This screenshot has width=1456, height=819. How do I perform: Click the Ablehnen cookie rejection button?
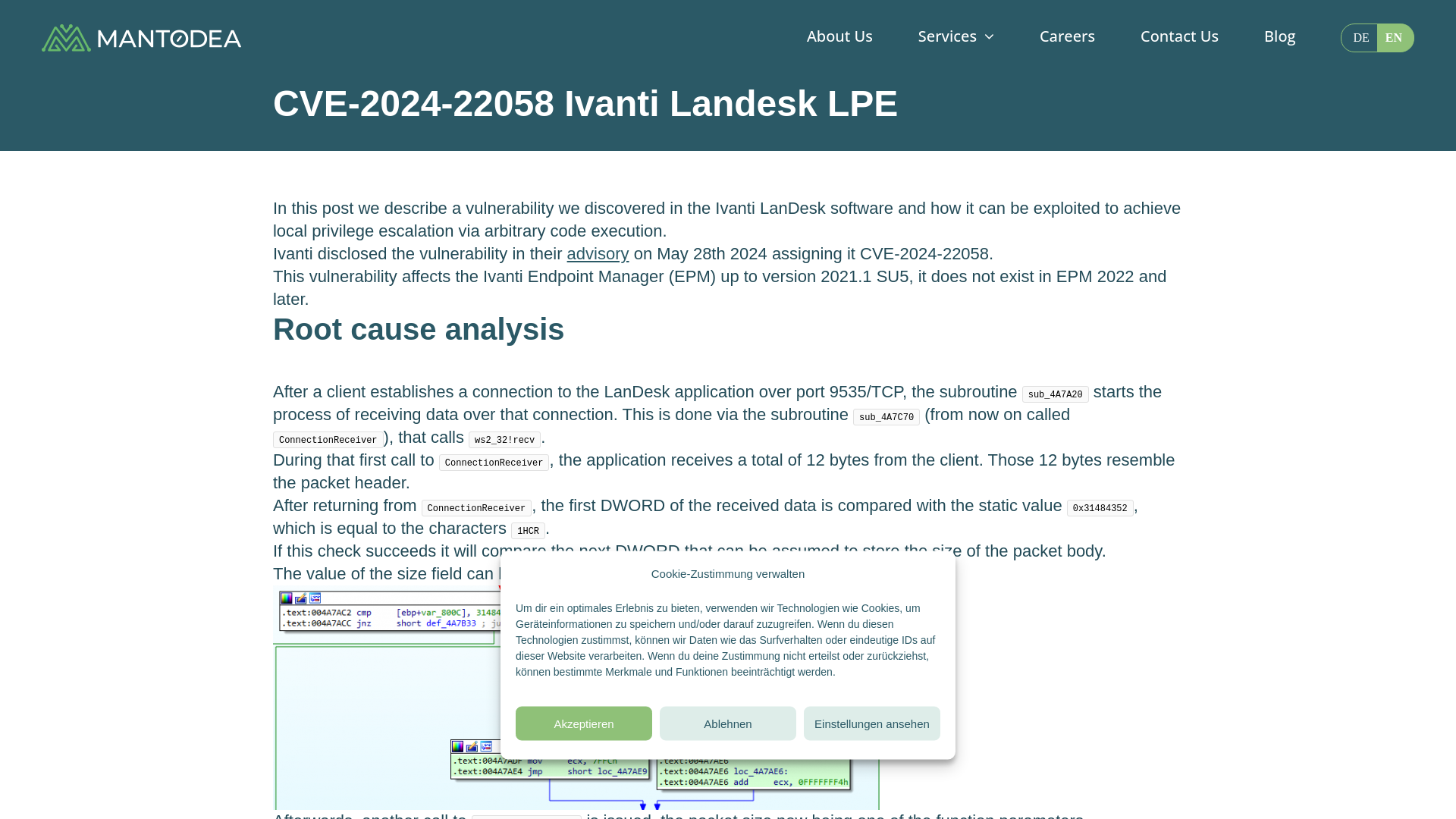728,723
